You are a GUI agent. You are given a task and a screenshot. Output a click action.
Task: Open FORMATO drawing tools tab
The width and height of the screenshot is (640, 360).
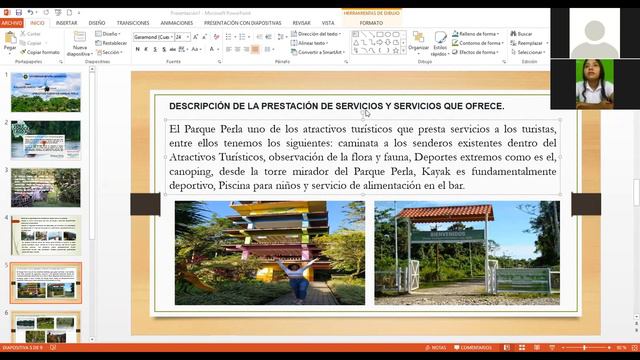(371, 23)
